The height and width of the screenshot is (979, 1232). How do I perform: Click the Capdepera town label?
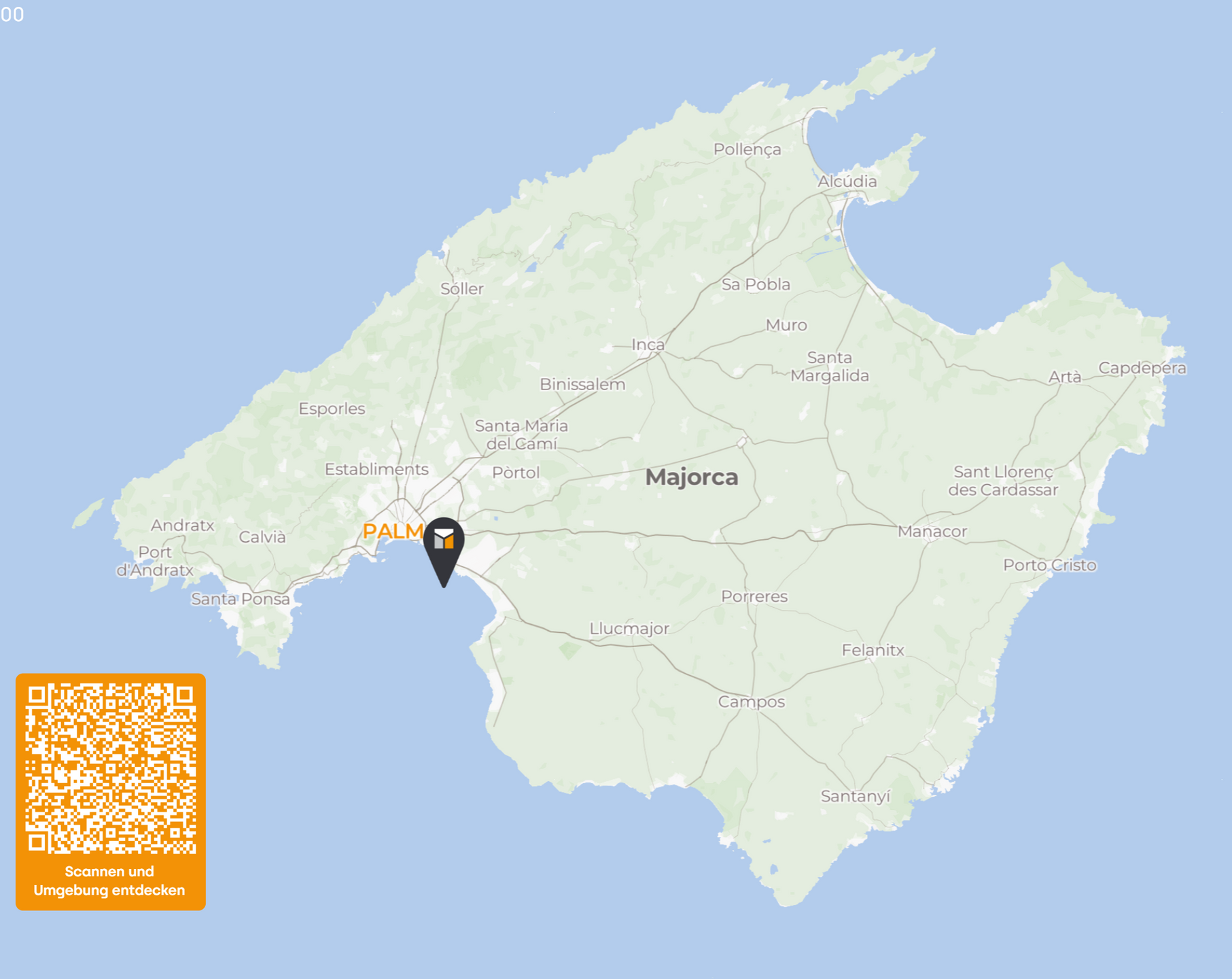point(1142,368)
